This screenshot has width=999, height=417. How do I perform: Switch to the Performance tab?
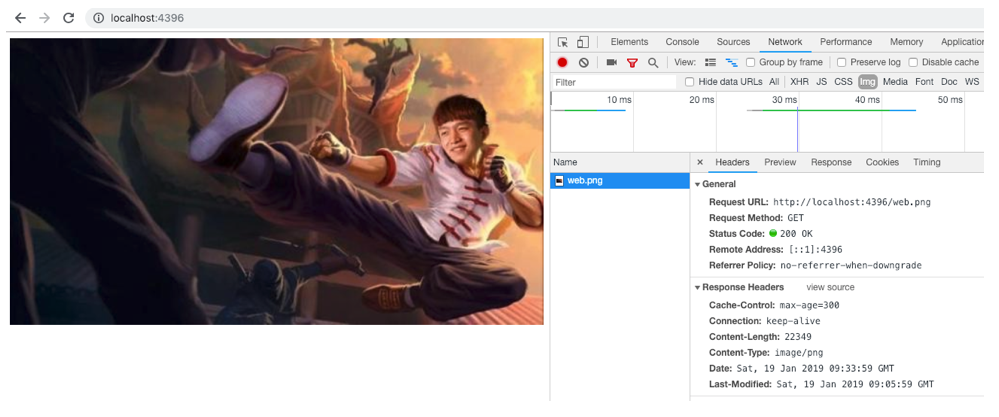tap(845, 42)
